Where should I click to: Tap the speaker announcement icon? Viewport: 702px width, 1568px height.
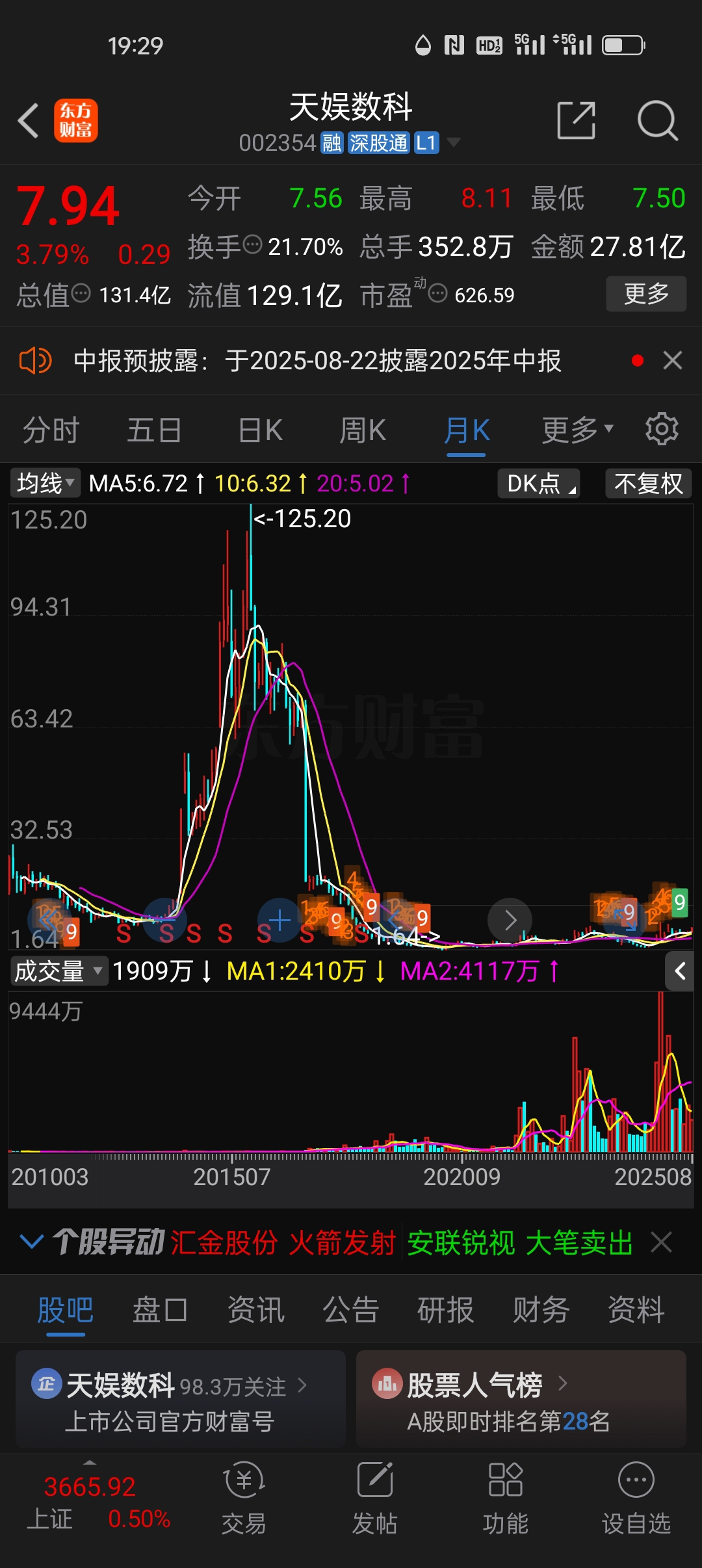tap(35, 360)
